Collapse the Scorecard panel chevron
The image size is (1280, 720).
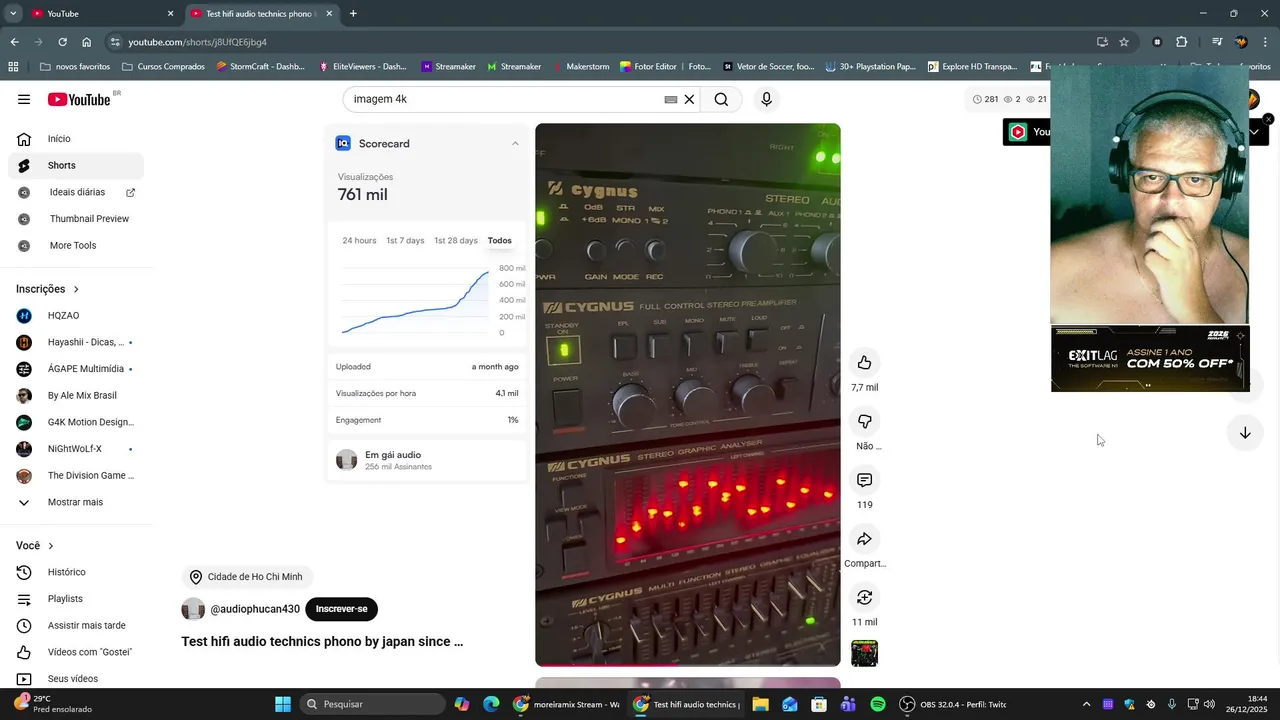[515, 143]
